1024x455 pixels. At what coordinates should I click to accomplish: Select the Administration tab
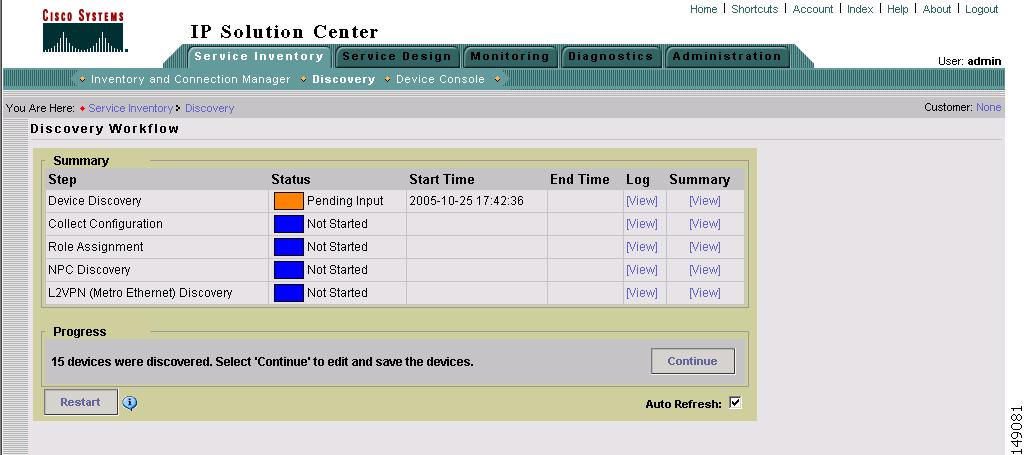click(727, 56)
